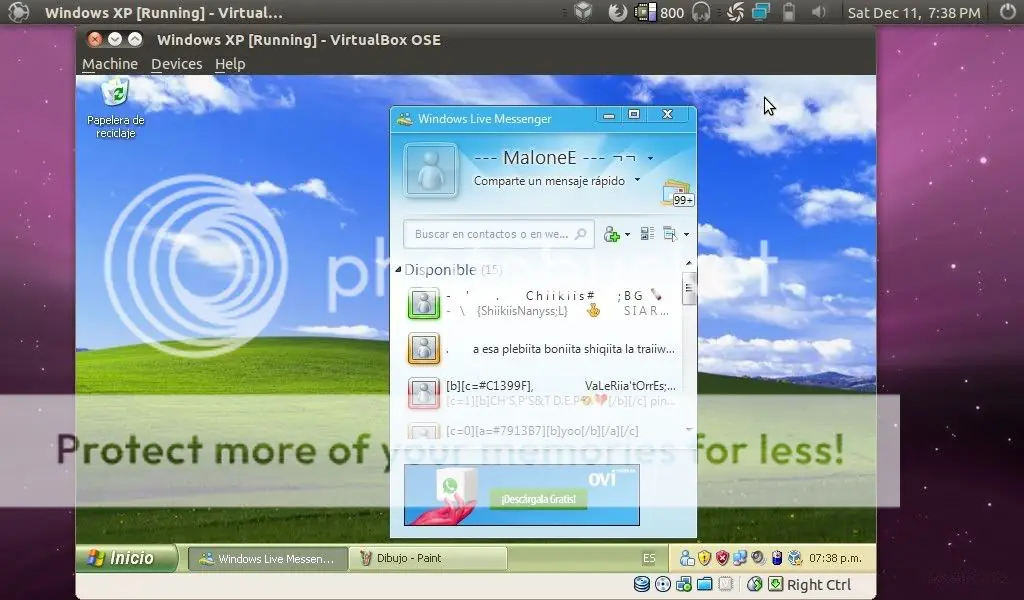Select the VaLeRiia'tOrrEs contact entry
This screenshot has width=1024, height=600.
pyautogui.click(x=542, y=393)
